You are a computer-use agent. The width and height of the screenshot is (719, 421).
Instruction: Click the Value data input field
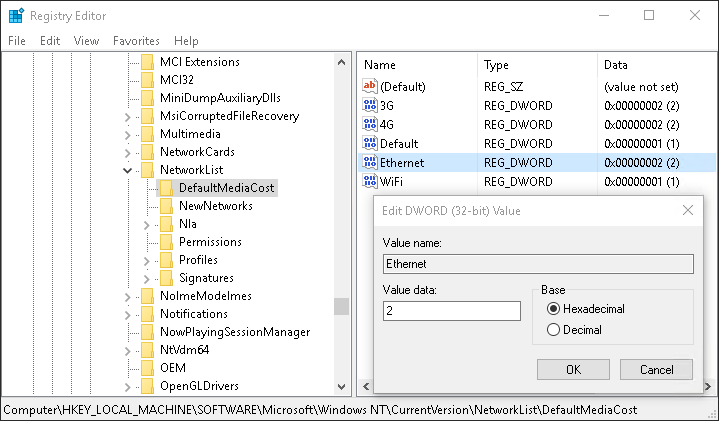point(452,311)
